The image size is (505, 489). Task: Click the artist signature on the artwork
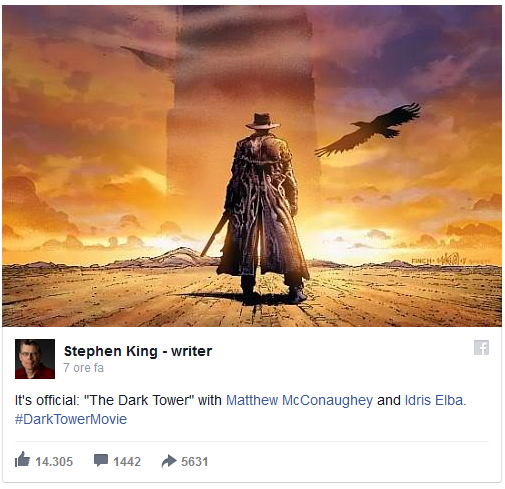[450, 260]
